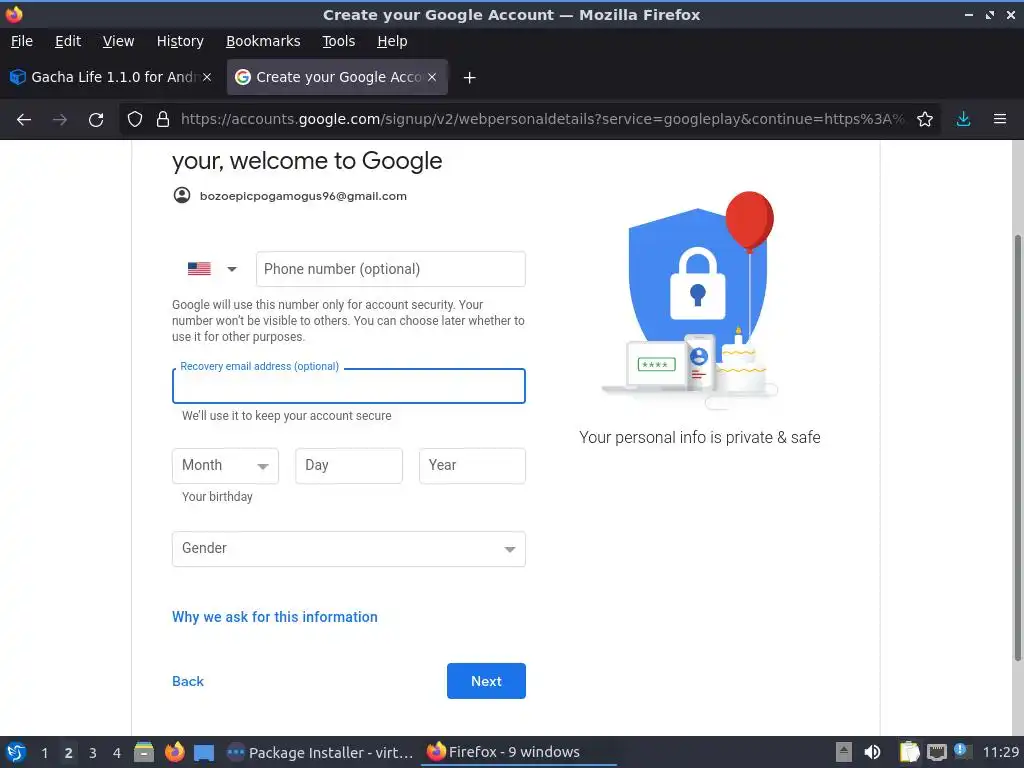This screenshot has height=768, width=1024.
Task: Switch to workspace 3
Action: [x=93, y=753]
